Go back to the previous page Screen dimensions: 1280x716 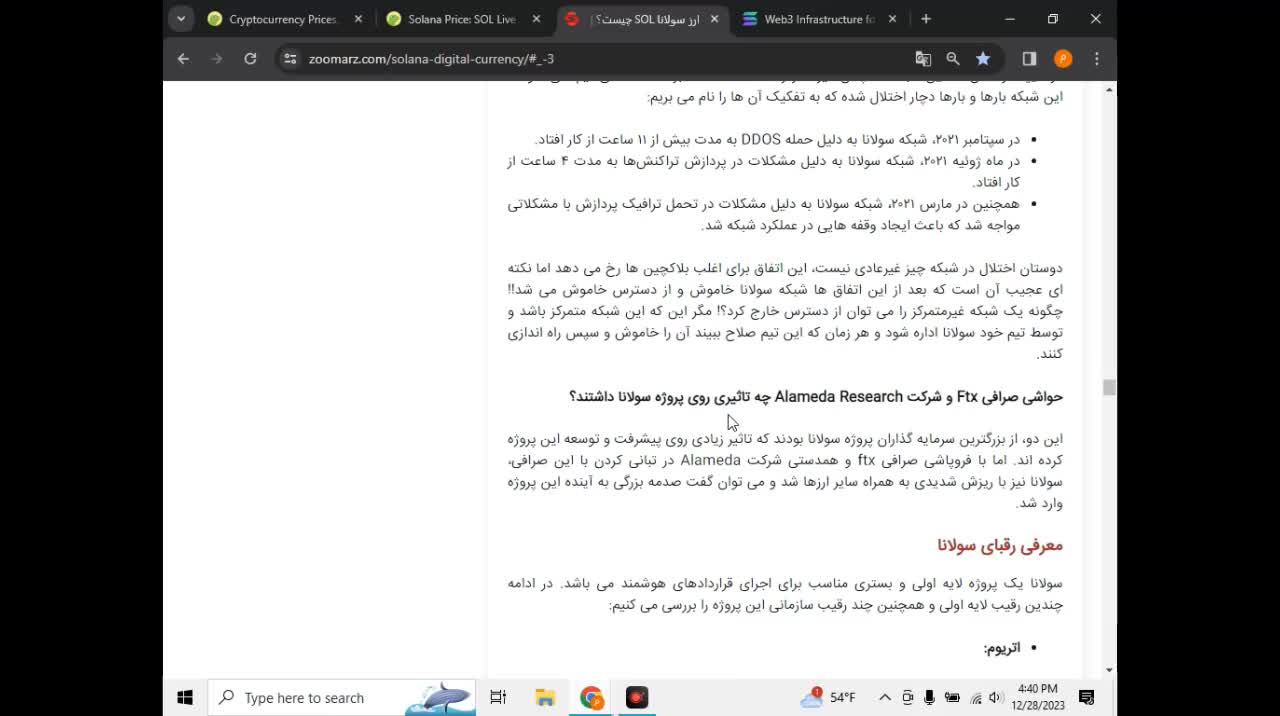coord(183,59)
